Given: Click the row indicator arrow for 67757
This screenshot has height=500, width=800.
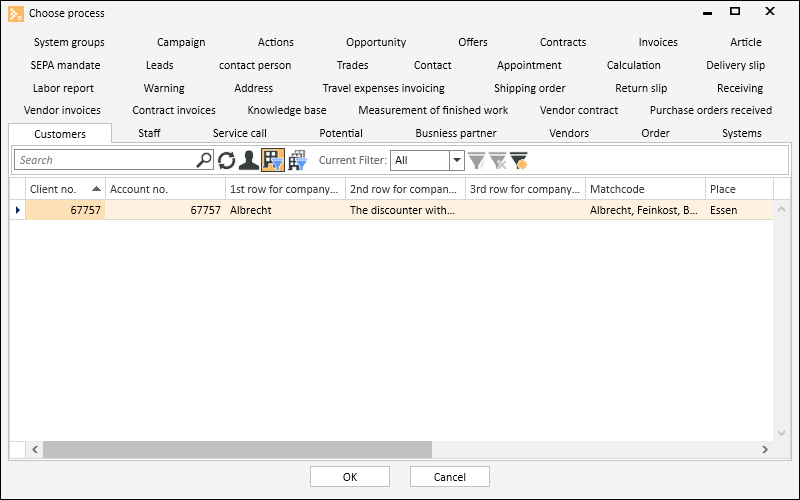Looking at the screenshot, I should pyautogui.click(x=18, y=210).
